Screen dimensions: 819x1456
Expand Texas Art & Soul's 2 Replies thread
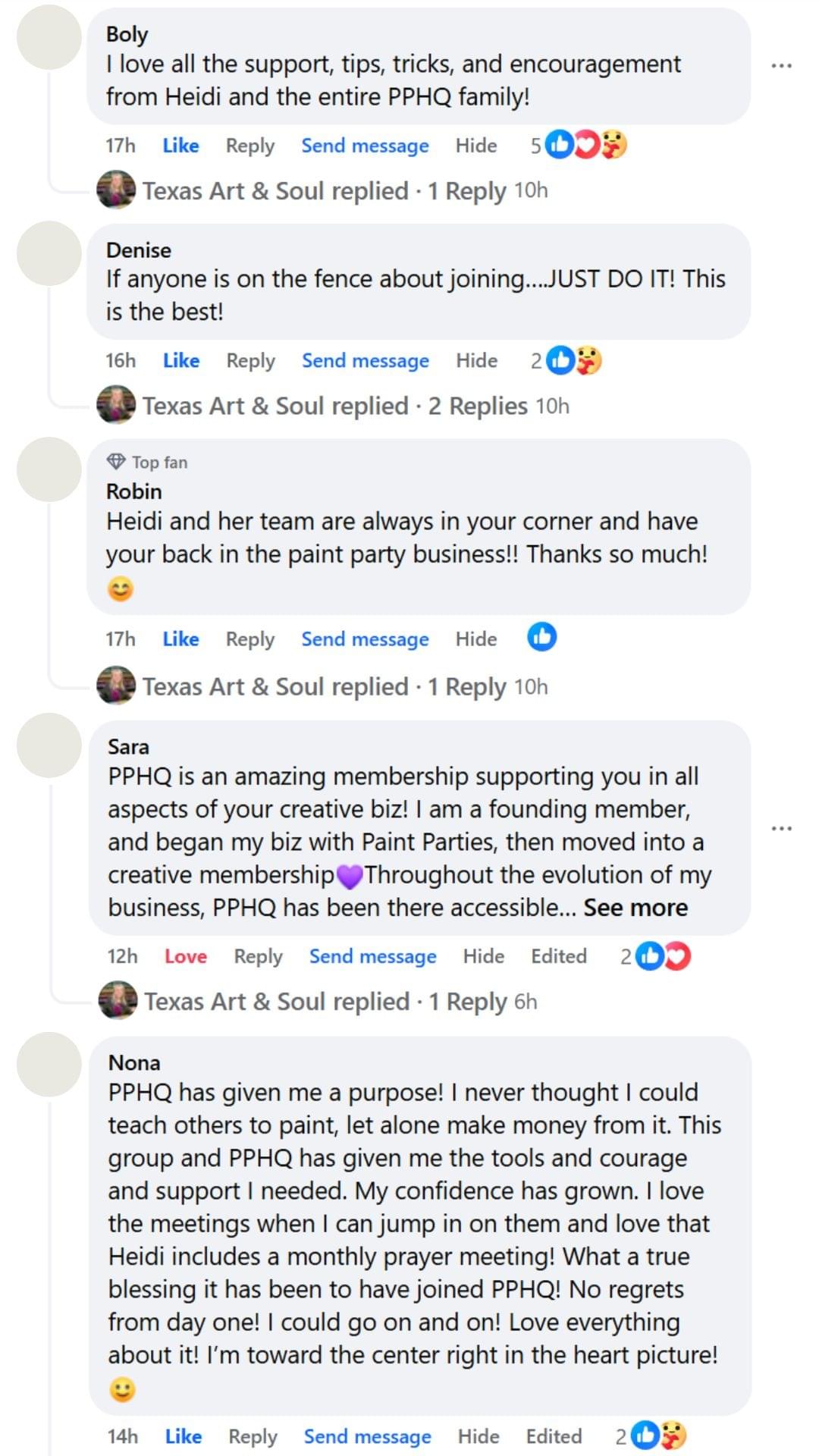[477, 406]
